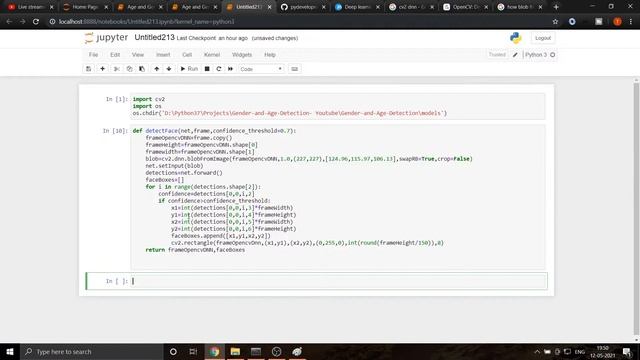Open the Chrome three-dot menu
This screenshot has height=360, width=640.
pos(631,22)
